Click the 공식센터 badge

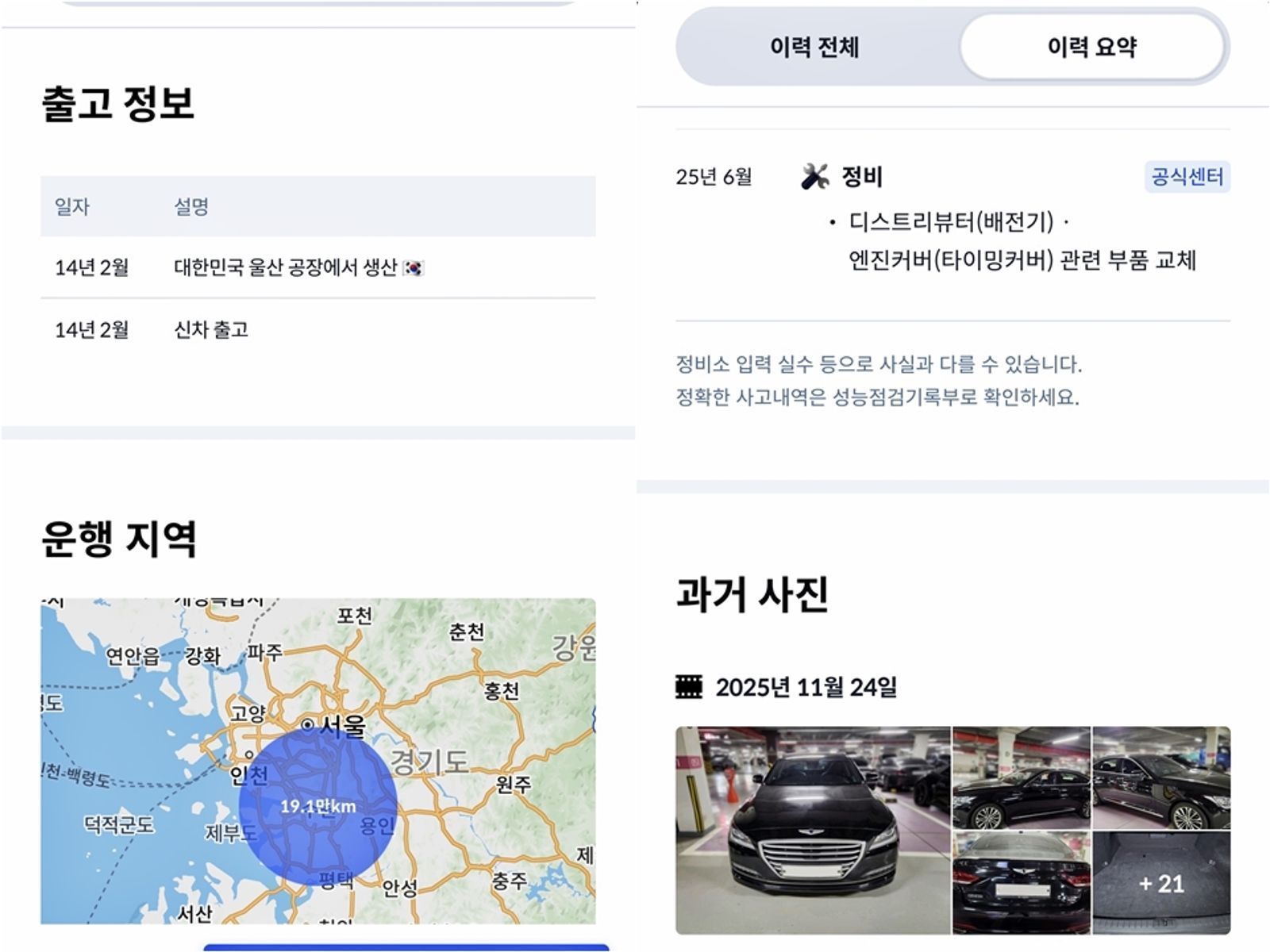pyautogui.click(x=1187, y=176)
